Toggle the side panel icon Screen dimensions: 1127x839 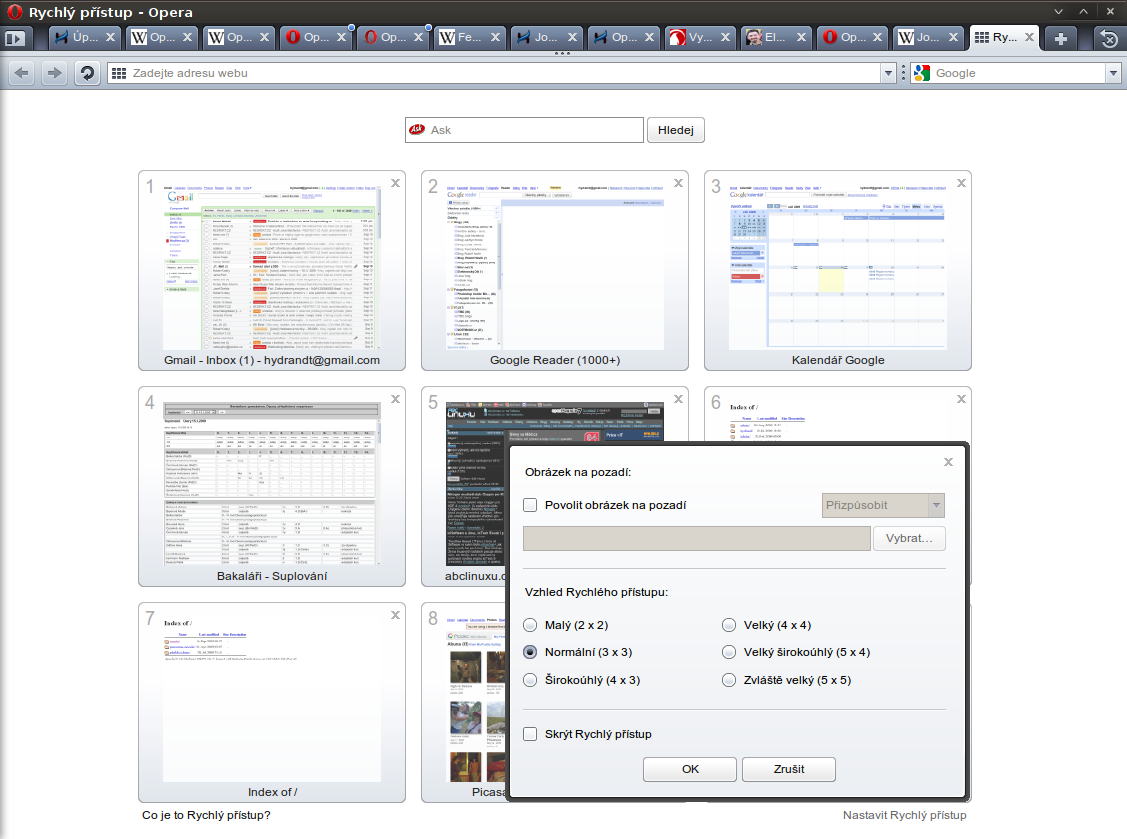pos(14,37)
